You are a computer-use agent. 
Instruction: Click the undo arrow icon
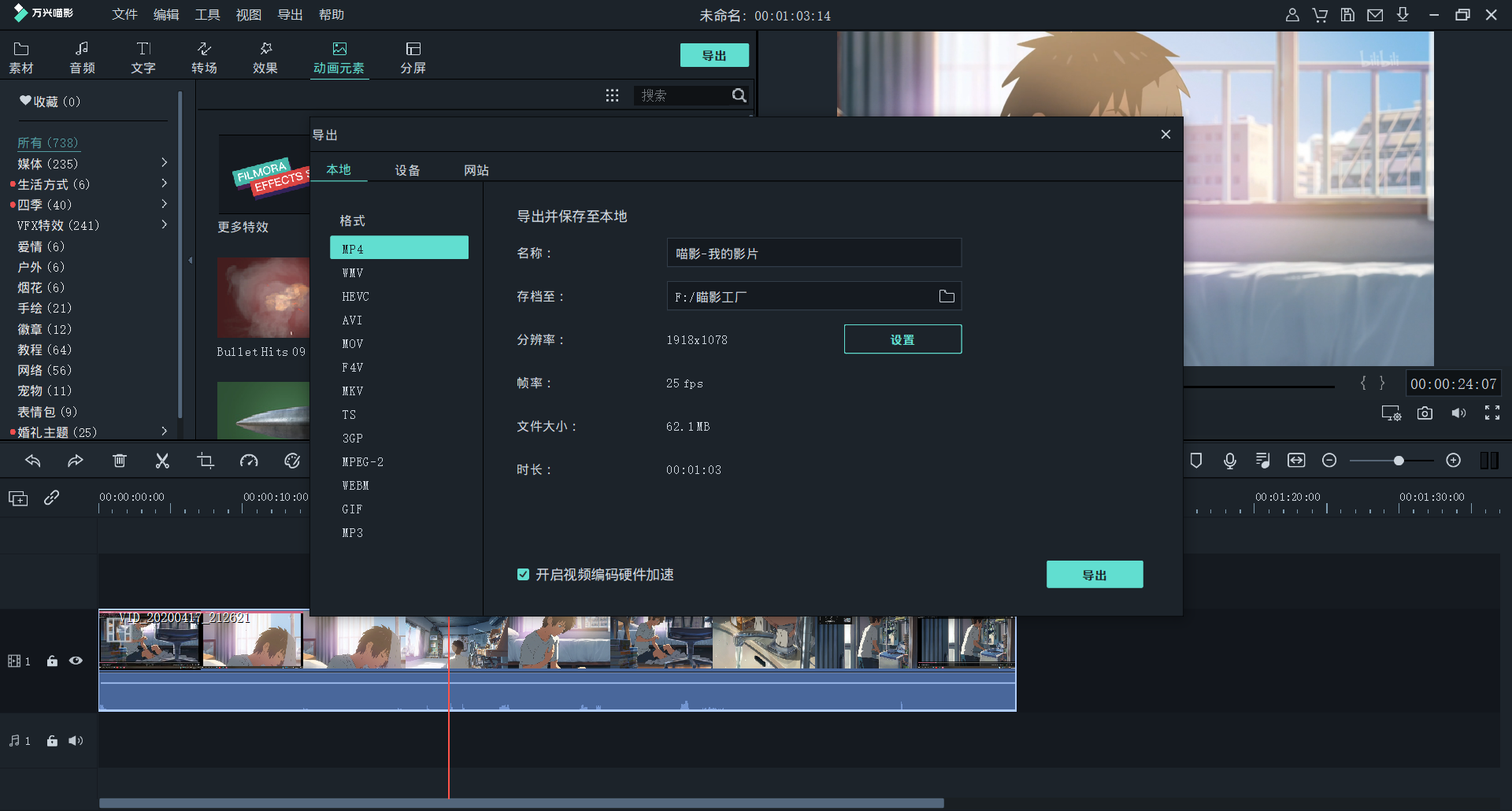33,461
